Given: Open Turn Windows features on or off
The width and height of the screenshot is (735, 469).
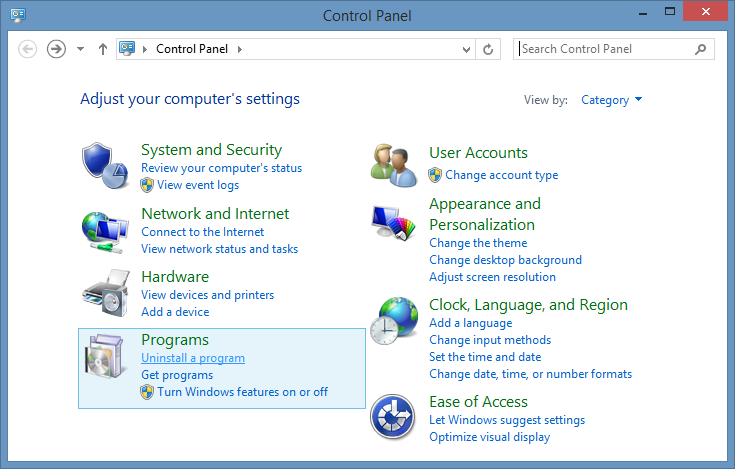Looking at the screenshot, I should pyautogui.click(x=242, y=392).
